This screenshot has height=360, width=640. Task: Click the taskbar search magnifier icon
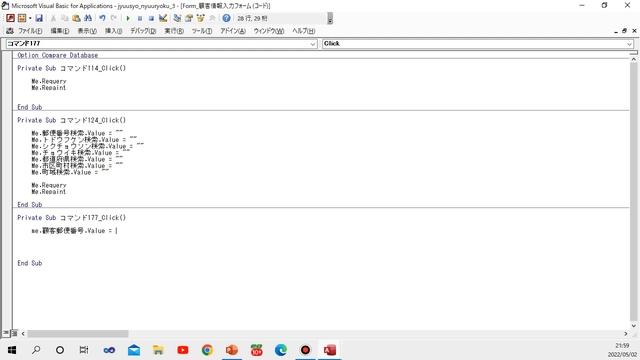[x=36, y=350]
